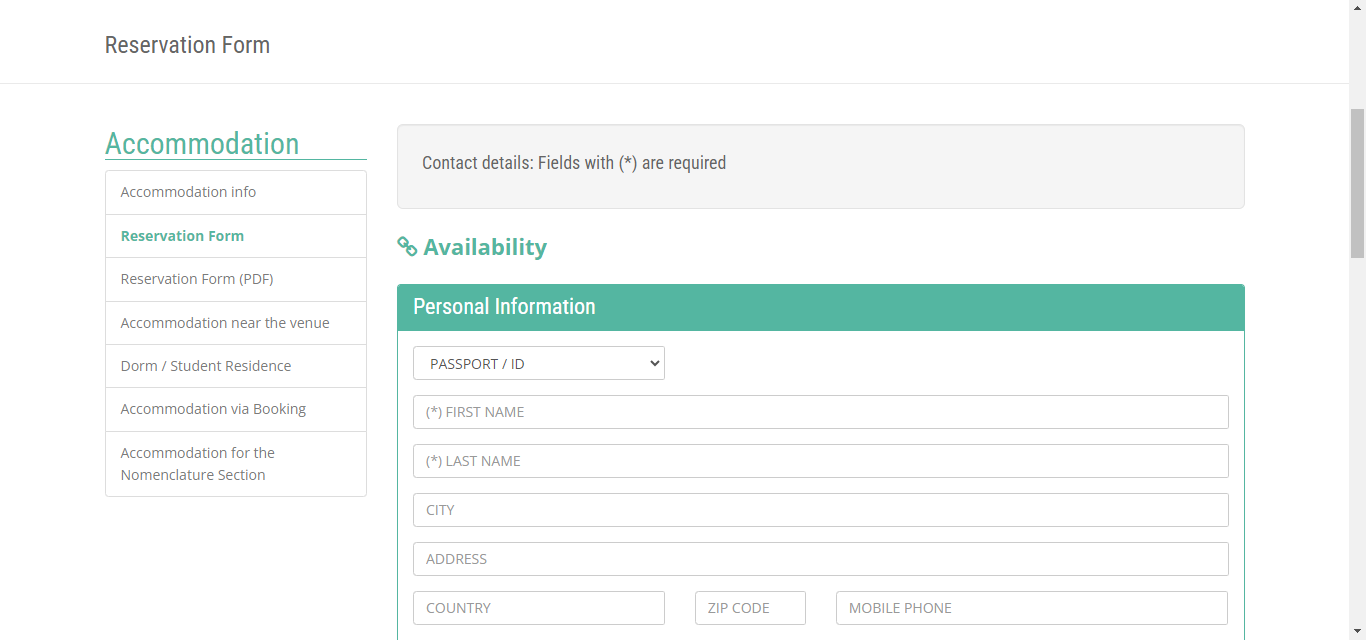The image size is (1366, 640).
Task: Open Dorm / Student Residence page
Action: click(x=206, y=366)
